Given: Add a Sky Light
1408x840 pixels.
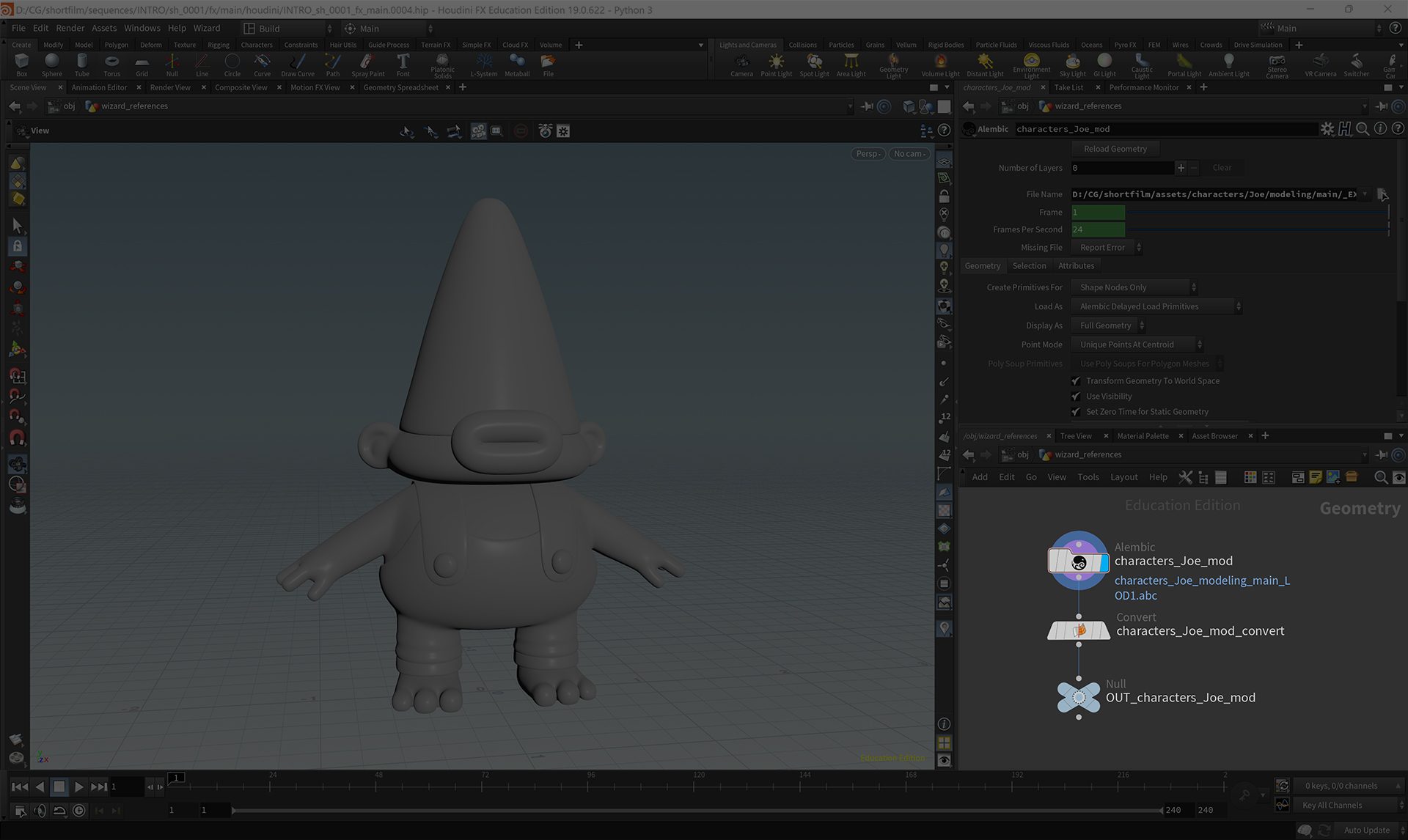Looking at the screenshot, I should (1072, 65).
